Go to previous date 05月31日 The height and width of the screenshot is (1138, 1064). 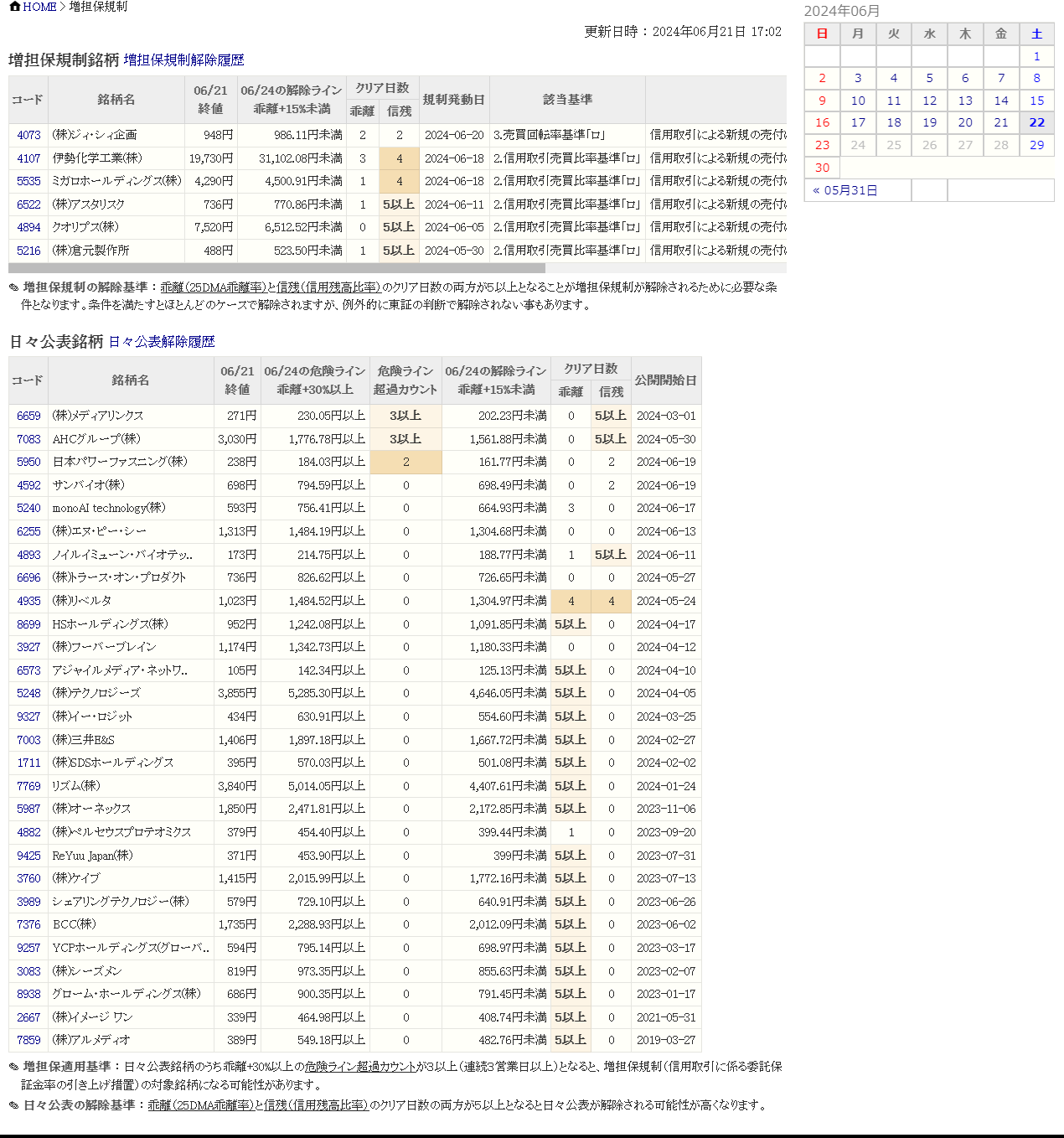(x=845, y=190)
